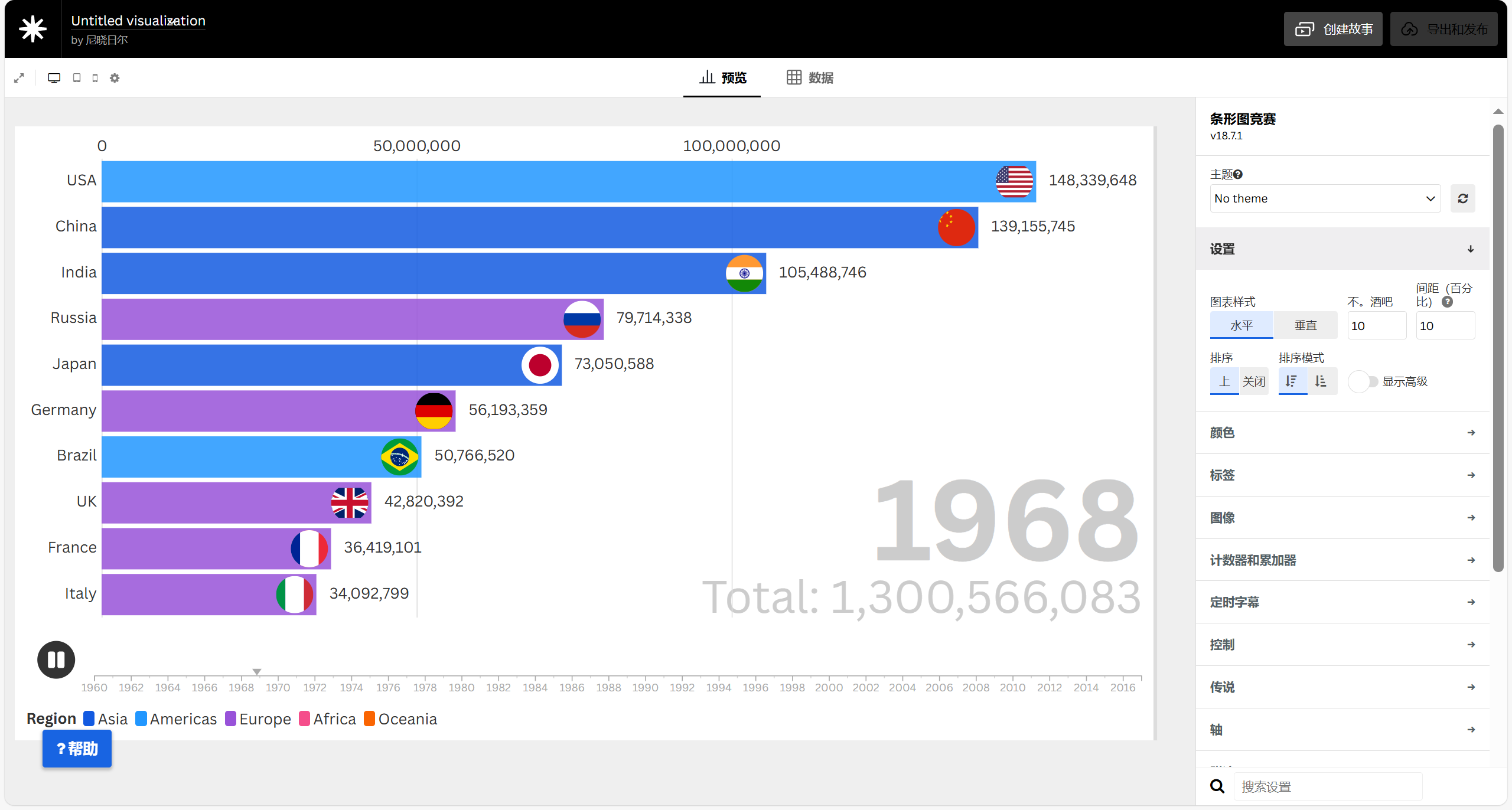
Task: Click the 创建故事 button
Action: tap(1333, 29)
